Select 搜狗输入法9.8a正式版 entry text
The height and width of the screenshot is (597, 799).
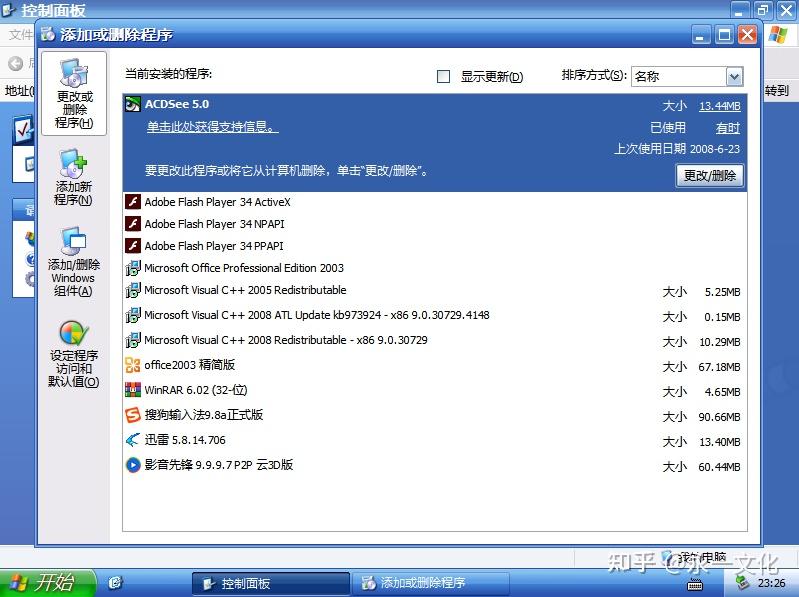pos(203,415)
